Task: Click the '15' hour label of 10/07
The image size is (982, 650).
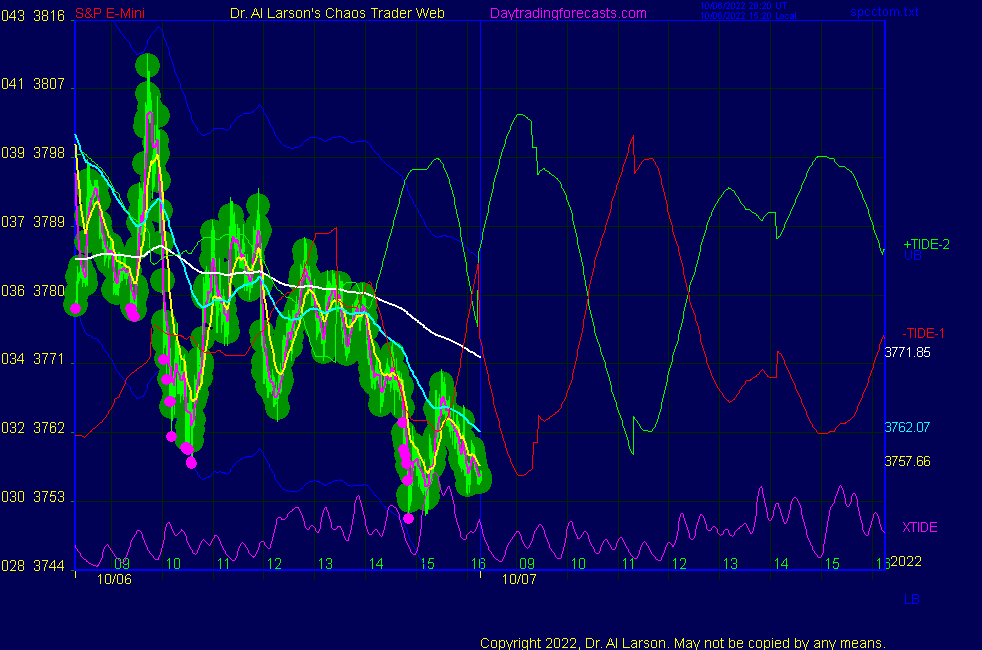Action: pos(832,564)
